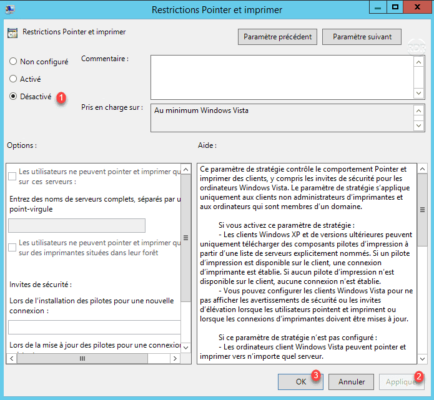Click Options panel scroll left arrow
Image resolution: width=434 pixels, height=400 pixels.
[x=12, y=359]
